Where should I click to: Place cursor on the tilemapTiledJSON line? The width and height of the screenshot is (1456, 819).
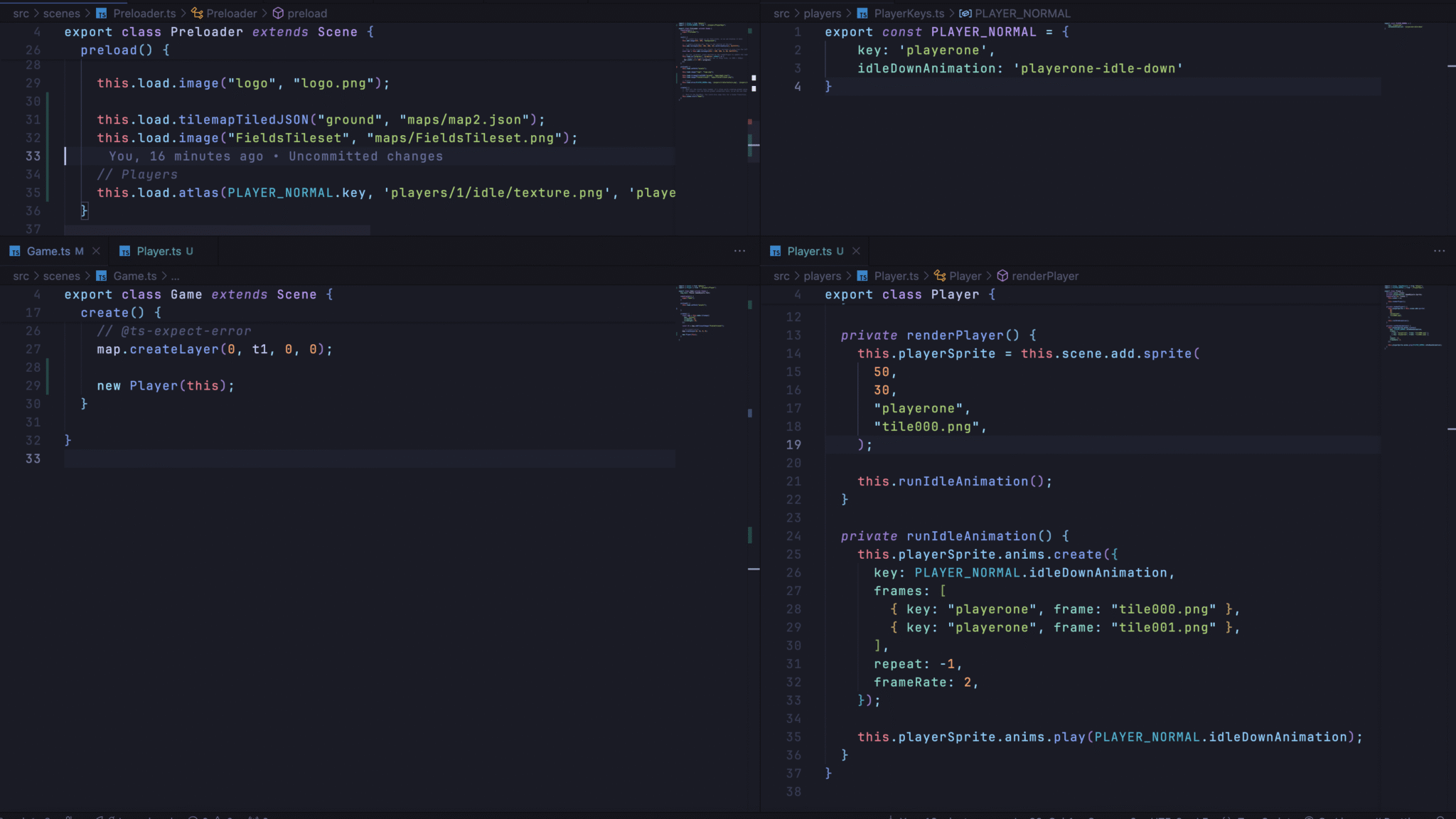[321, 119]
